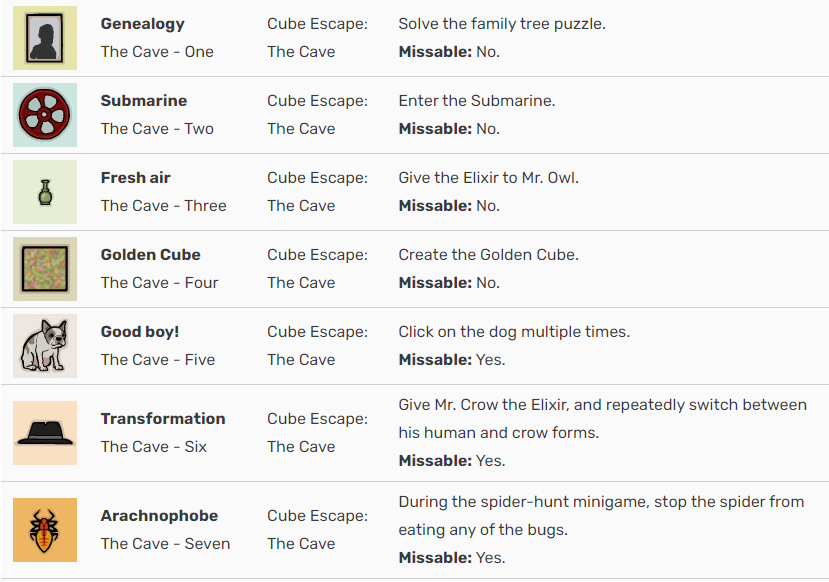
Task: Click "Click on the dog multiple times" text
Action: (514, 332)
